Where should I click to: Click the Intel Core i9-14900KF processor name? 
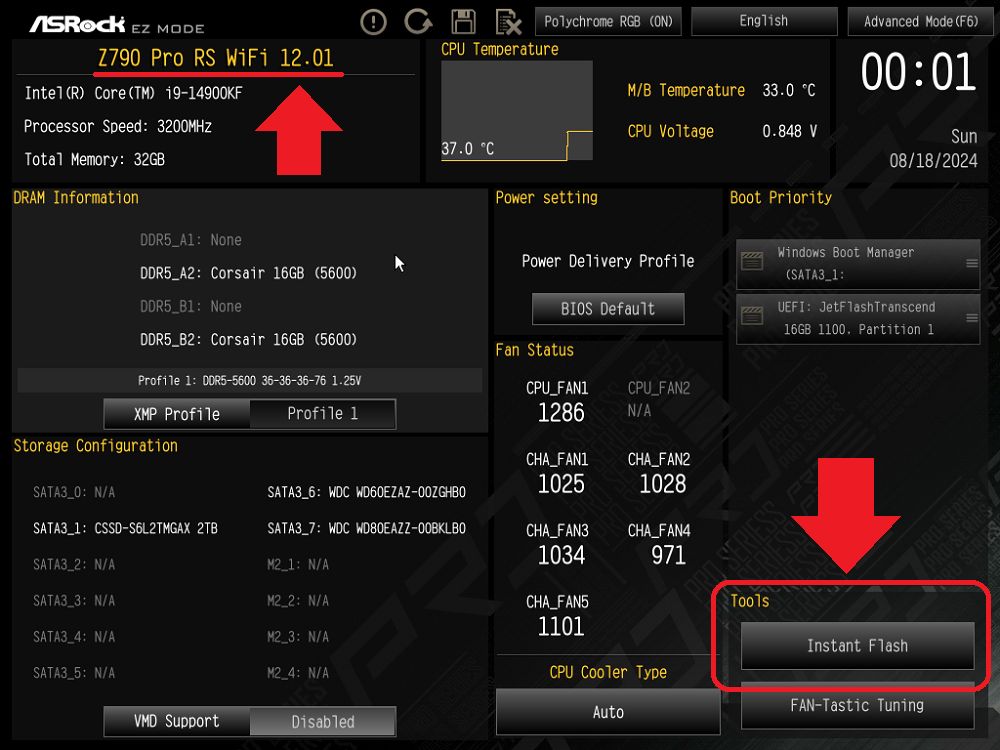[x=133, y=93]
